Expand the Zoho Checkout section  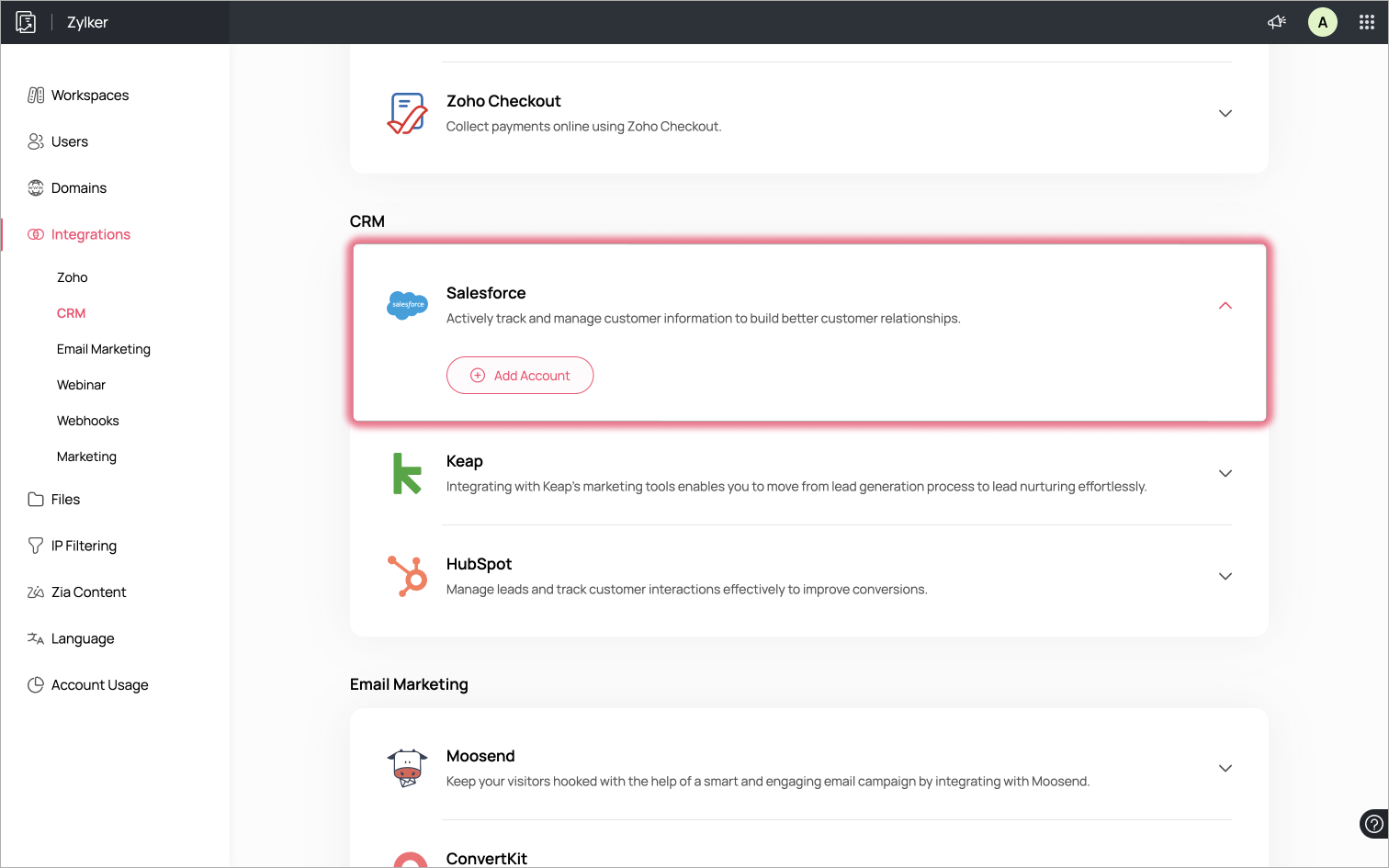tap(1225, 113)
